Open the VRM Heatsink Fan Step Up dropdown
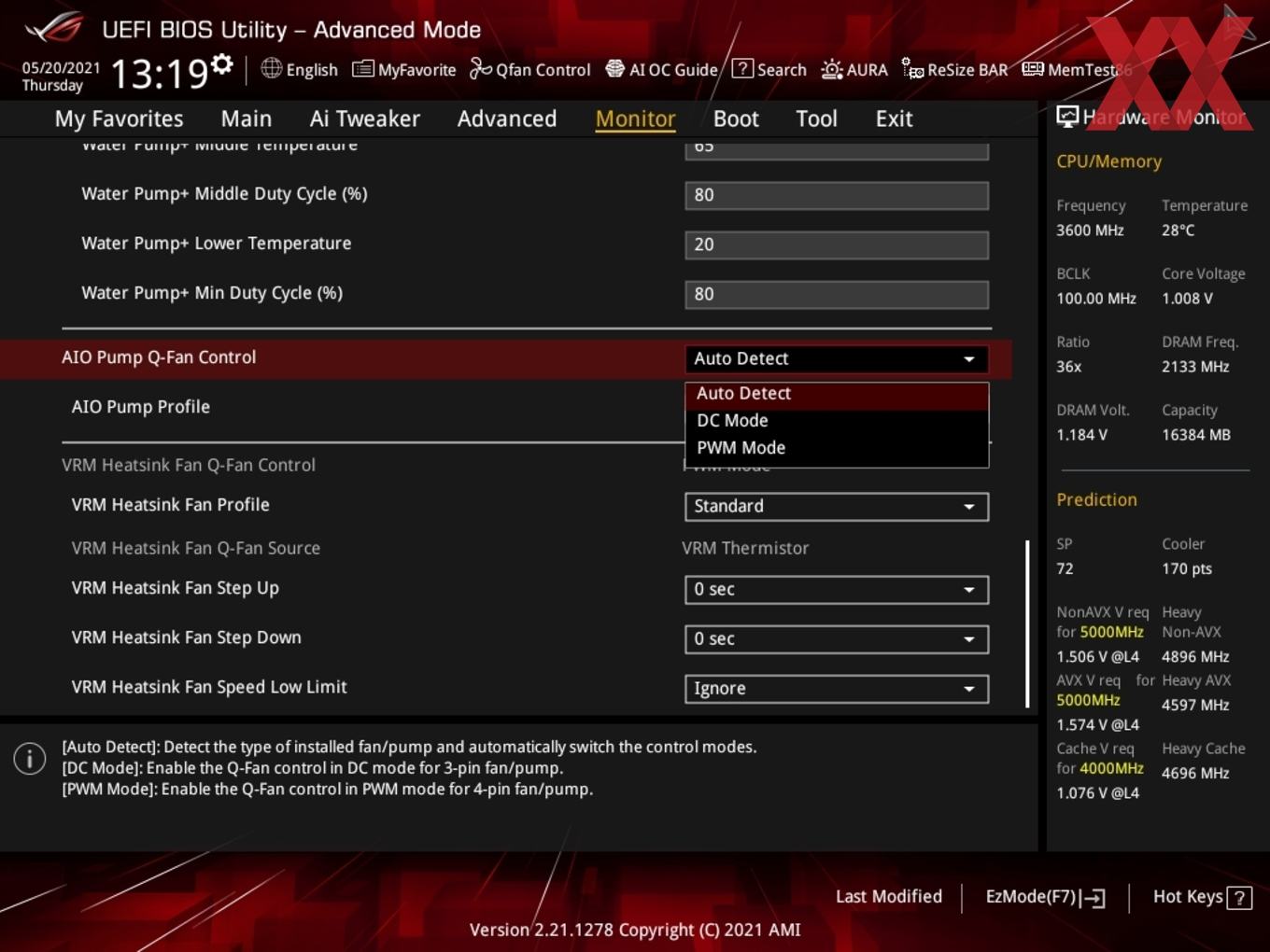The width and height of the screenshot is (1270, 952). coord(837,589)
